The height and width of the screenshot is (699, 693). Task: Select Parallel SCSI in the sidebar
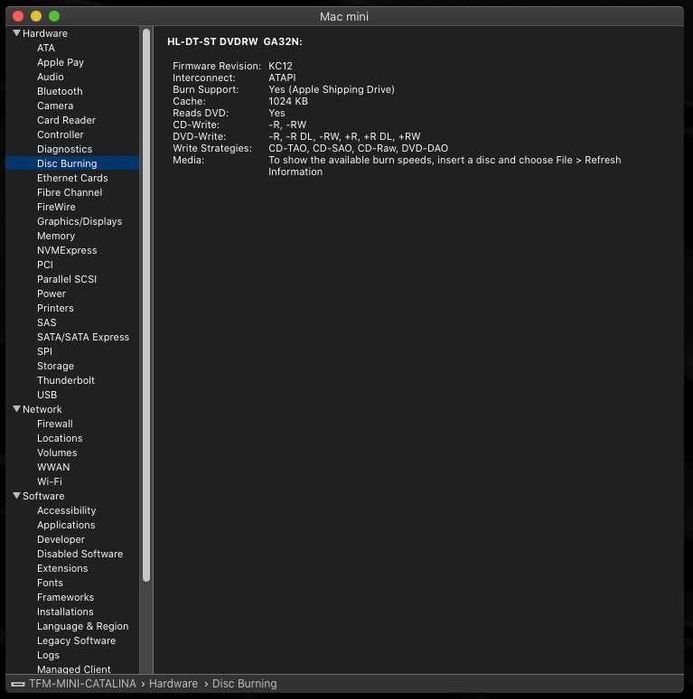pos(67,279)
